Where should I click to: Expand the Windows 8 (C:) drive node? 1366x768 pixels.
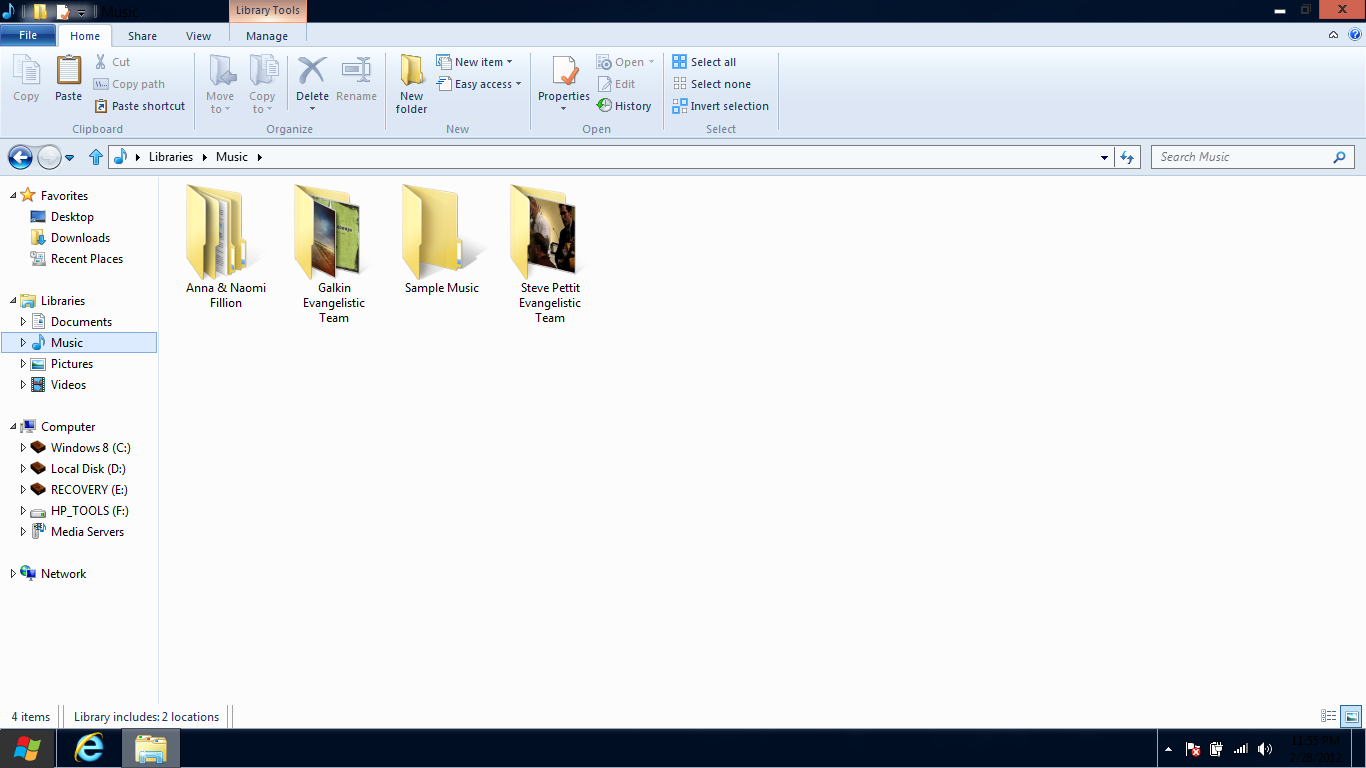pyautogui.click(x=23, y=448)
